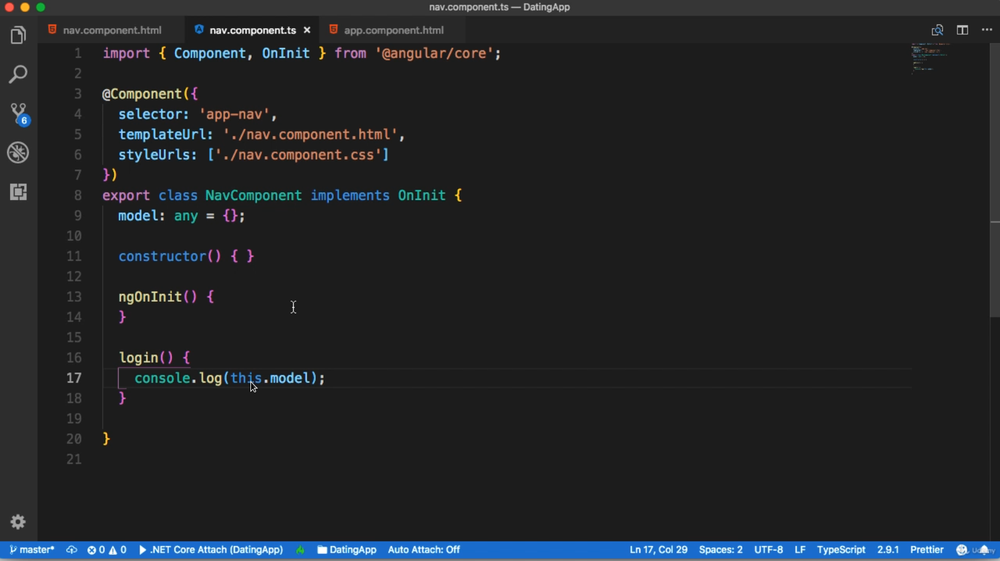Click Prettier in status bar
The image size is (1000, 561).
point(927,550)
